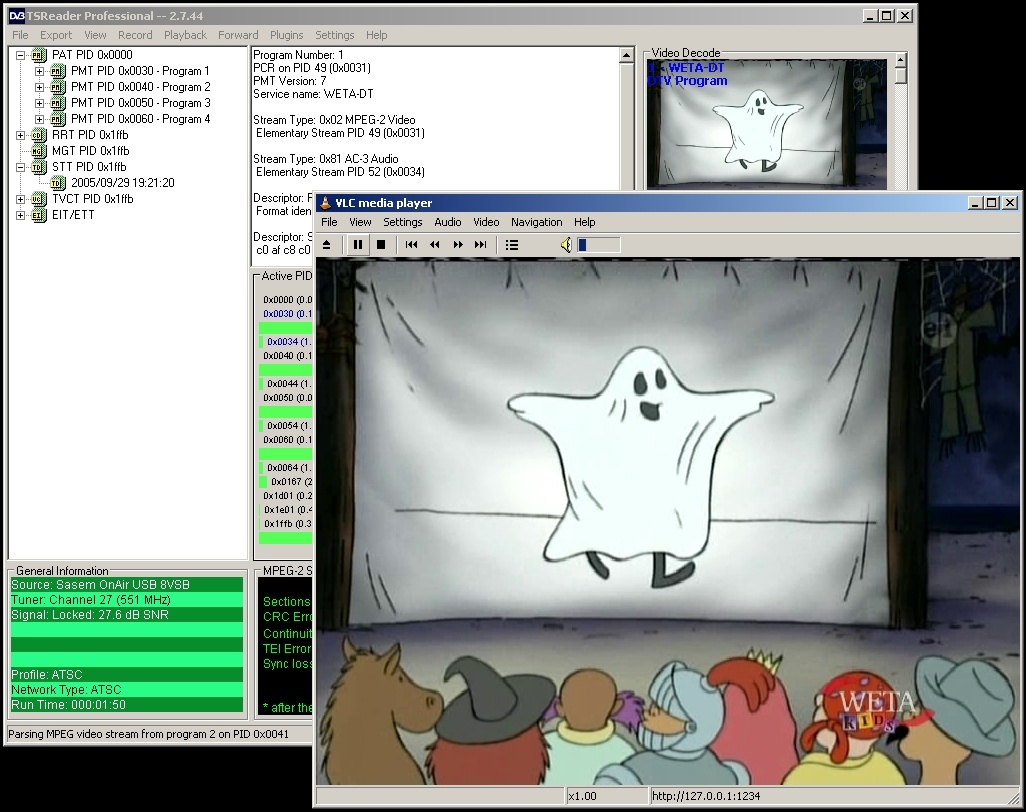
Task: Click icon beside 2005/09/29 19:21:20 entry
Action: coord(58,183)
